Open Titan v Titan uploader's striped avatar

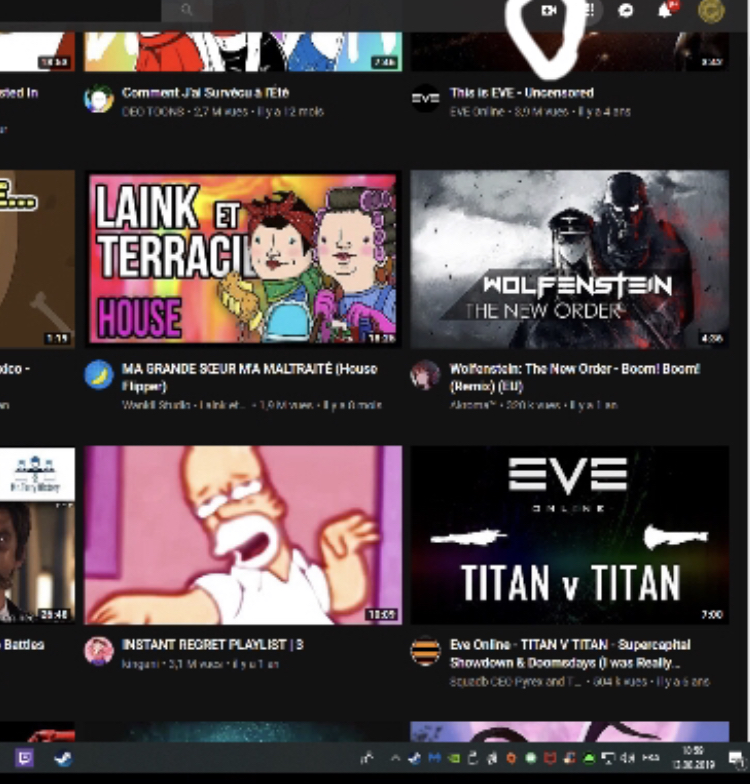tap(425, 651)
